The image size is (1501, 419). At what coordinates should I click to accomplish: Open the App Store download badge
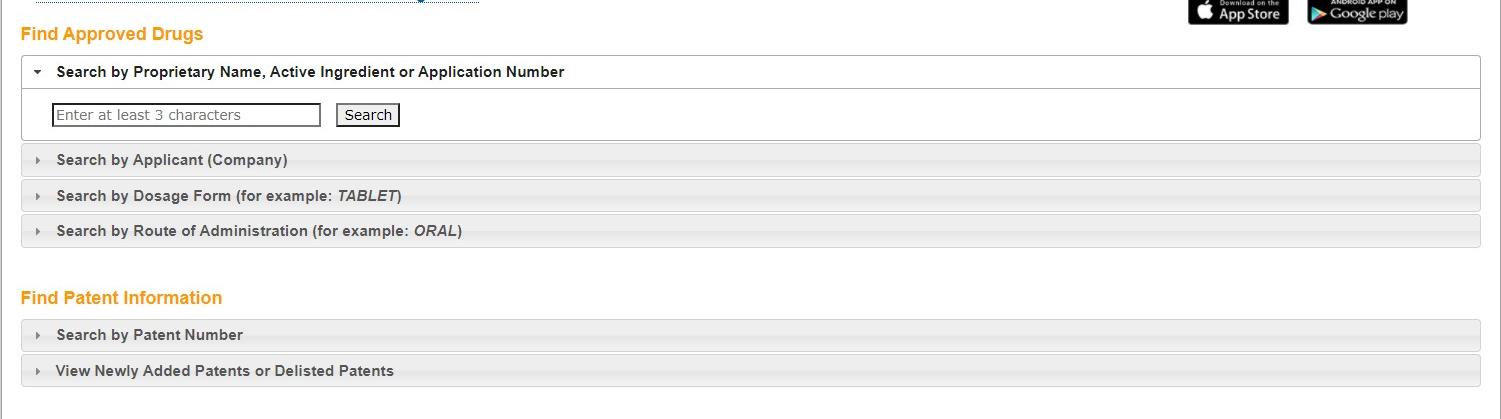pos(1238,11)
